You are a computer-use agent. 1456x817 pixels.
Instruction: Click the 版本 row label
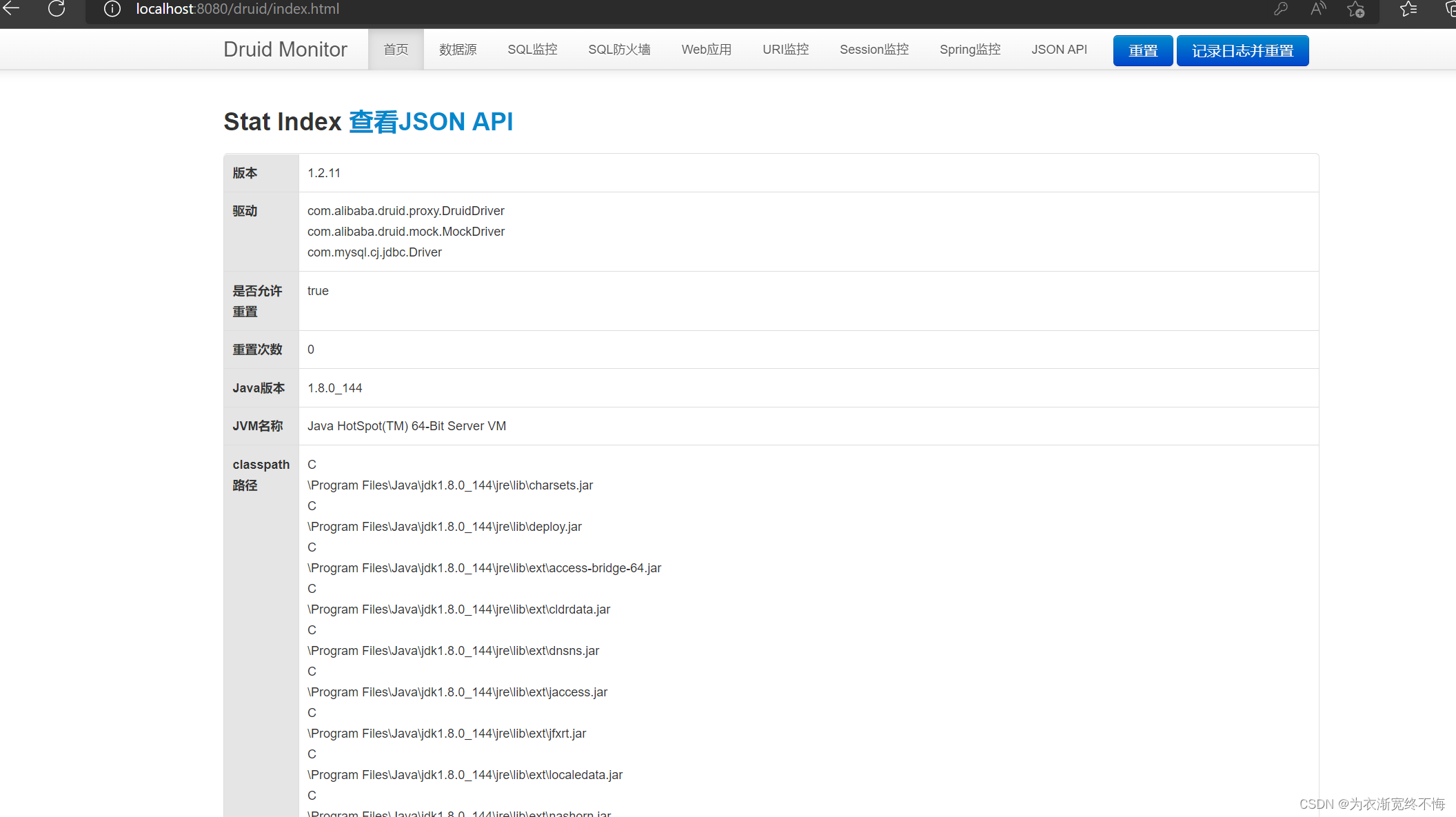pos(245,173)
